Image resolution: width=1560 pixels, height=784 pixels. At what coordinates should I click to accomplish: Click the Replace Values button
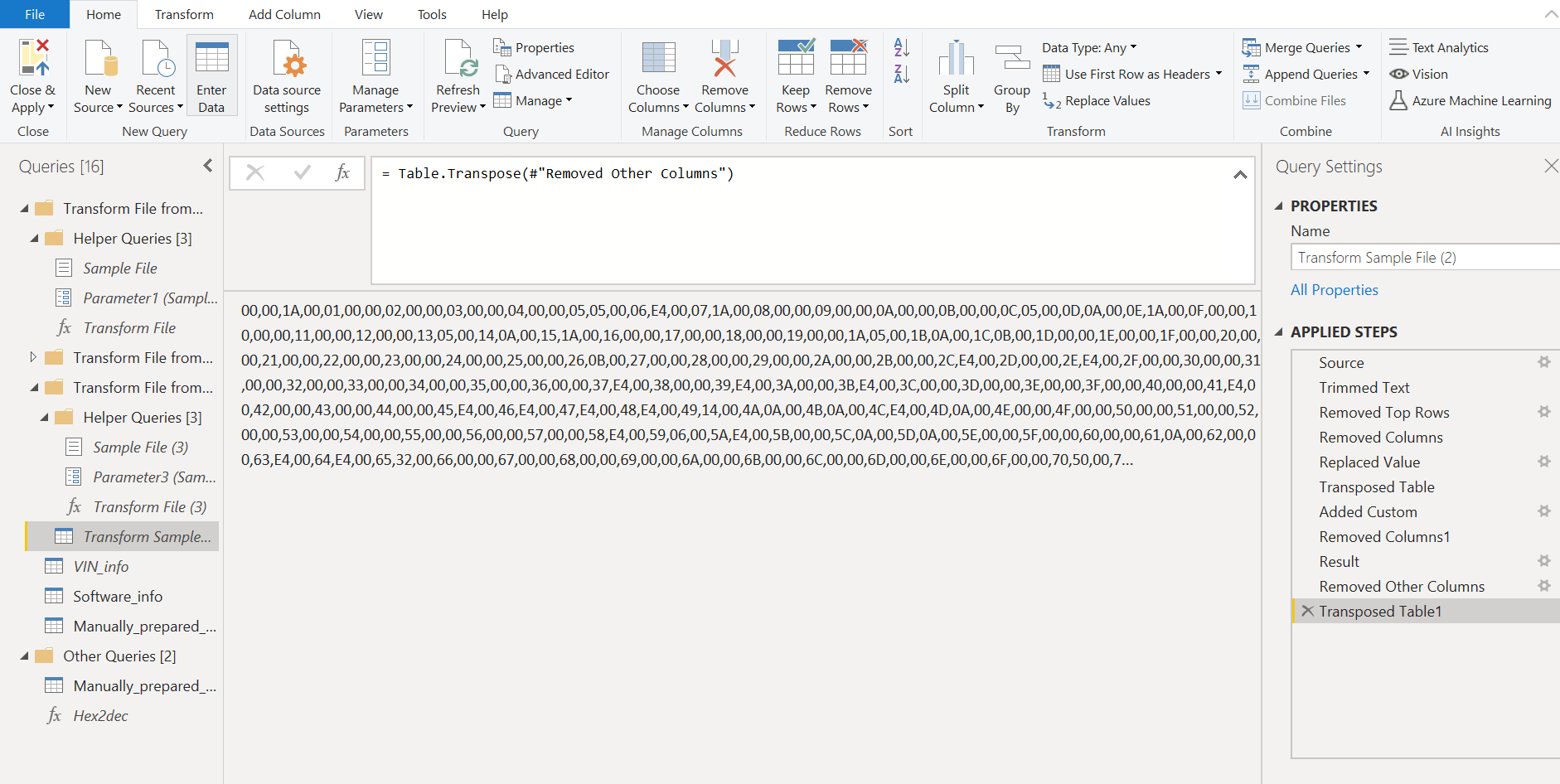click(1097, 101)
